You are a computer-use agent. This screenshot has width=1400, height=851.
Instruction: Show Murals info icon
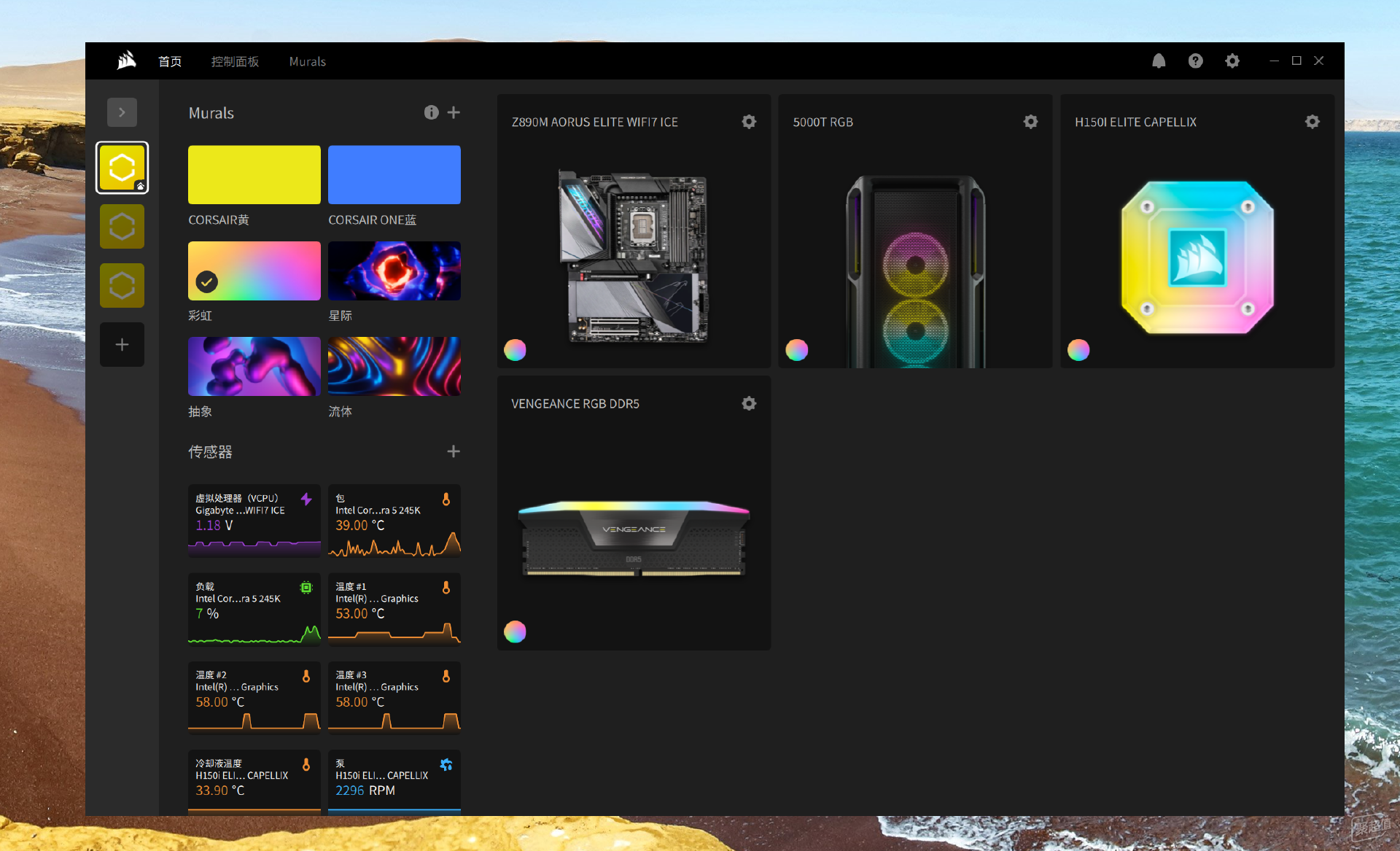pyautogui.click(x=432, y=112)
